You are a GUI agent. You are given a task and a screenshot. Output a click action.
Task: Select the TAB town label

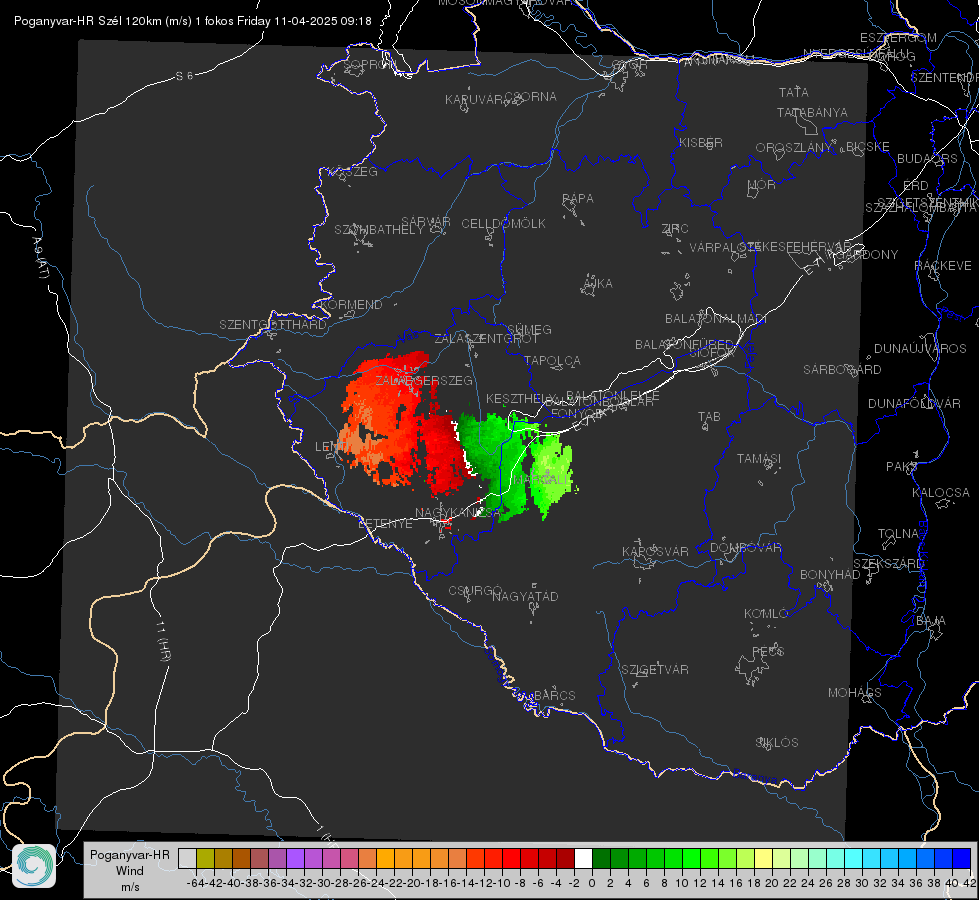709,417
